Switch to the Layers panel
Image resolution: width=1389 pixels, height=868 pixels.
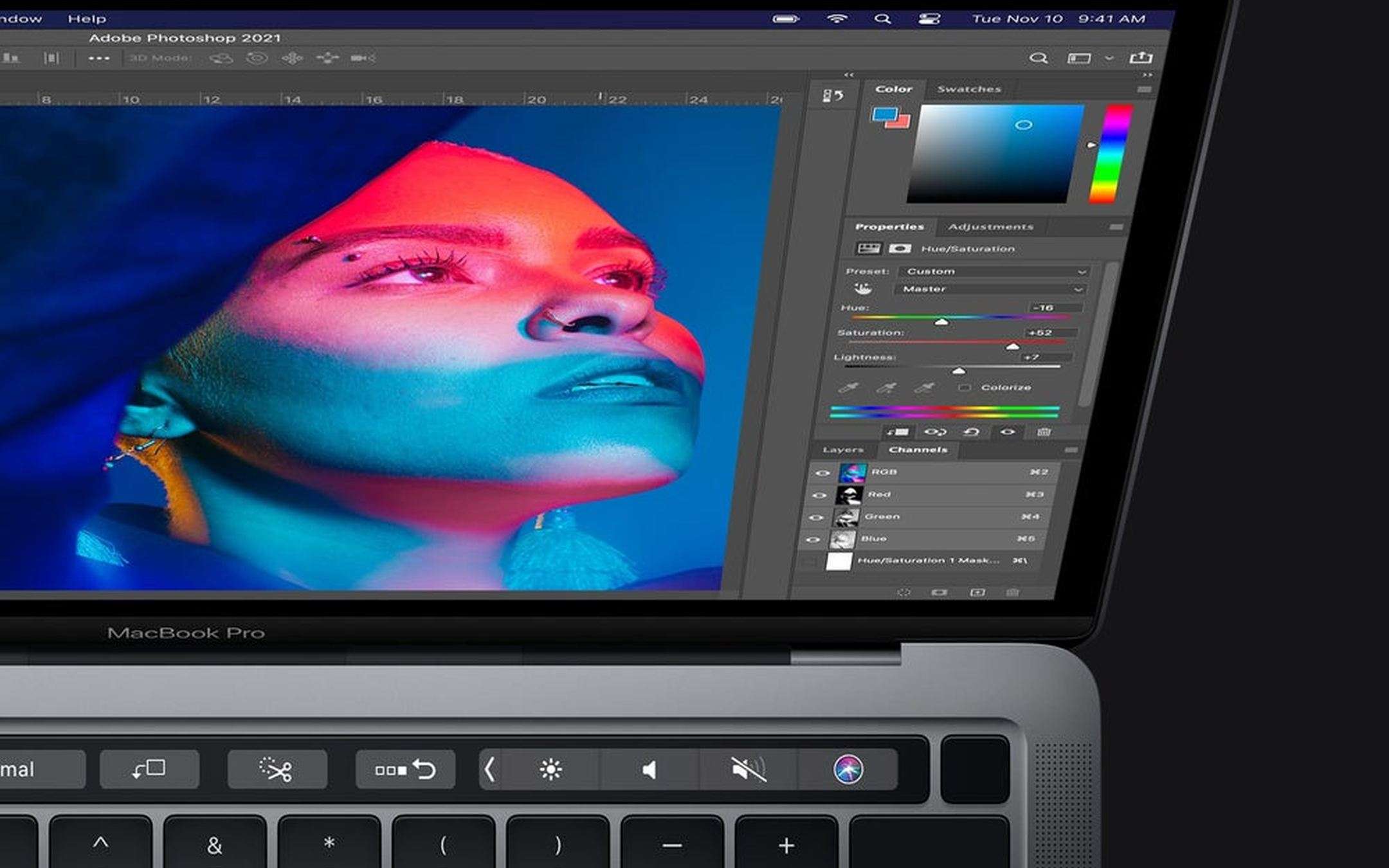[x=844, y=450]
